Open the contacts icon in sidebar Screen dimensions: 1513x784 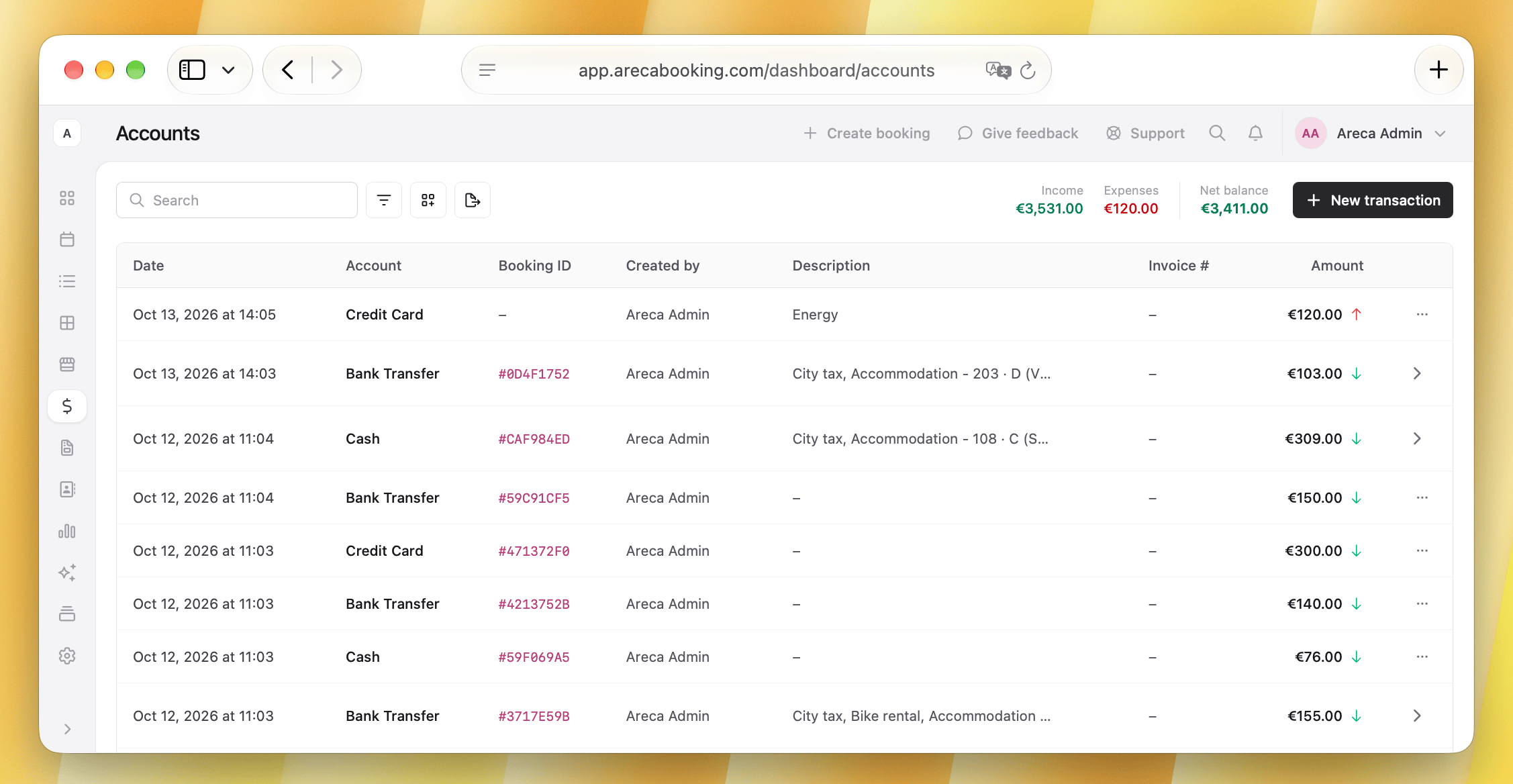click(x=67, y=489)
